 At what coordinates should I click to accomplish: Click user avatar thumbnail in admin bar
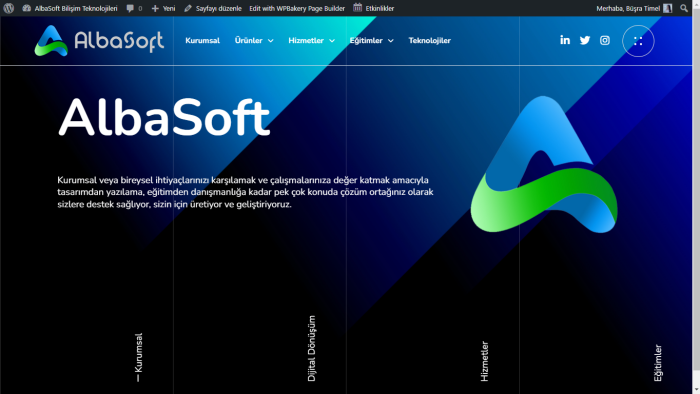point(667,8)
